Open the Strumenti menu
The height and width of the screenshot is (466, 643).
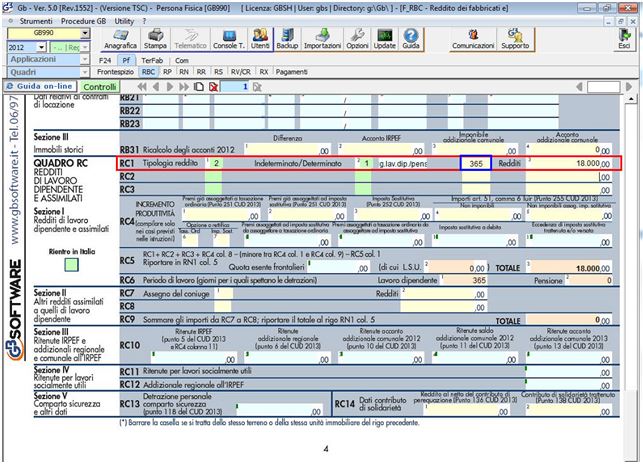click(36, 21)
